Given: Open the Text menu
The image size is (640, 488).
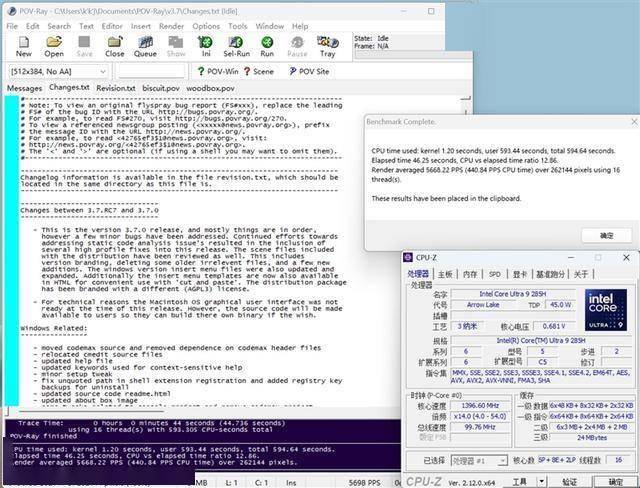Looking at the screenshot, I should [86, 26].
